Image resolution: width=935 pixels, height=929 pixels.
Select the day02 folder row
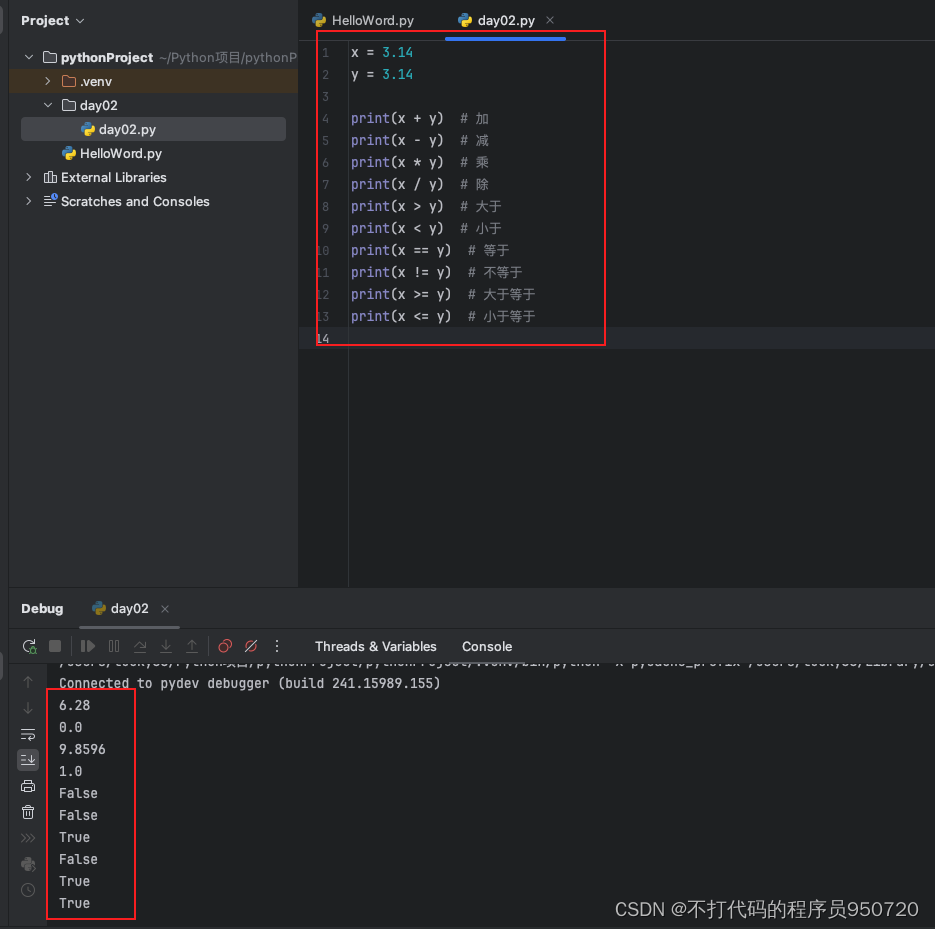153,105
